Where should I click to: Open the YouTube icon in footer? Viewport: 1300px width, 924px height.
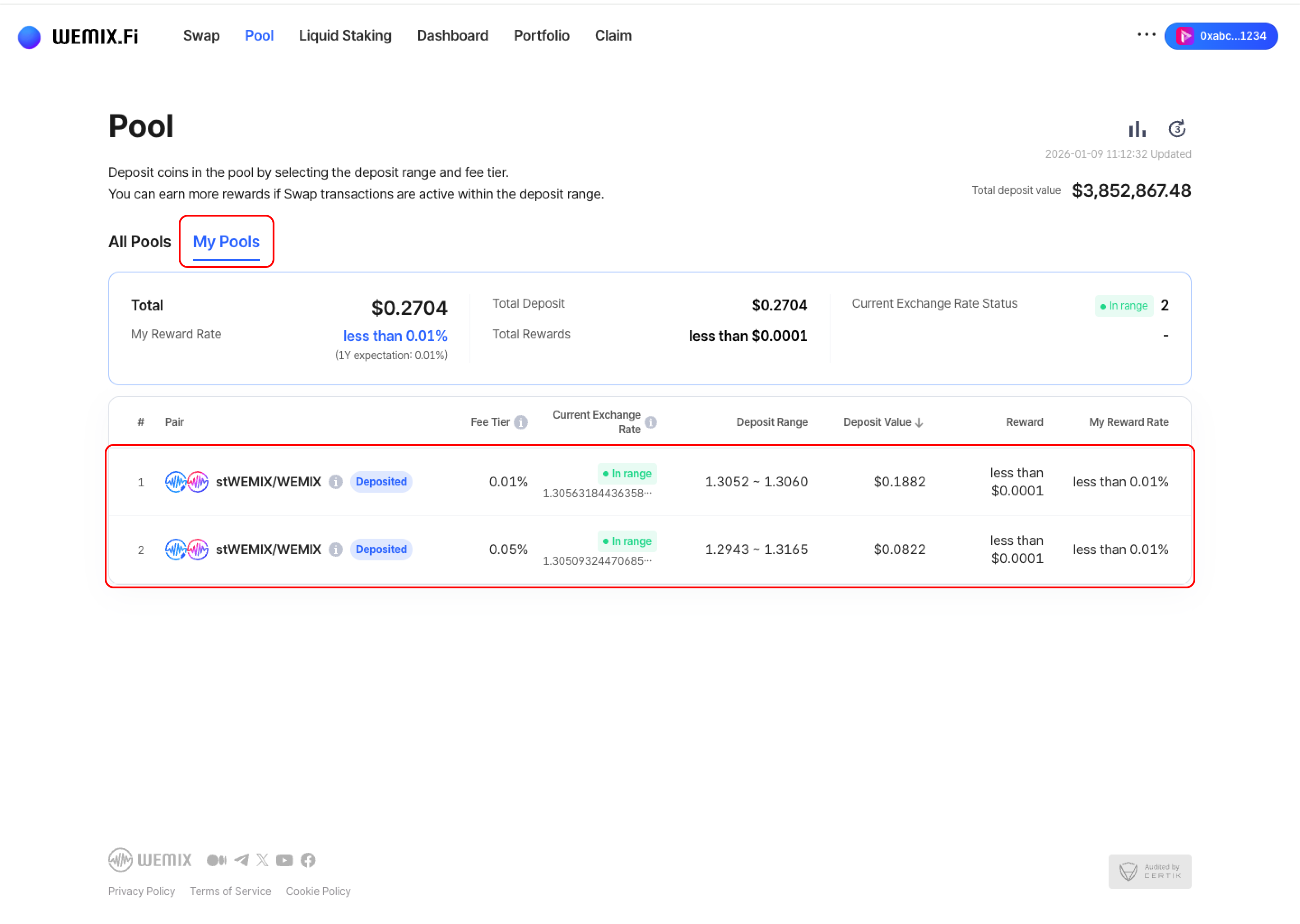[x=284, y=859]
